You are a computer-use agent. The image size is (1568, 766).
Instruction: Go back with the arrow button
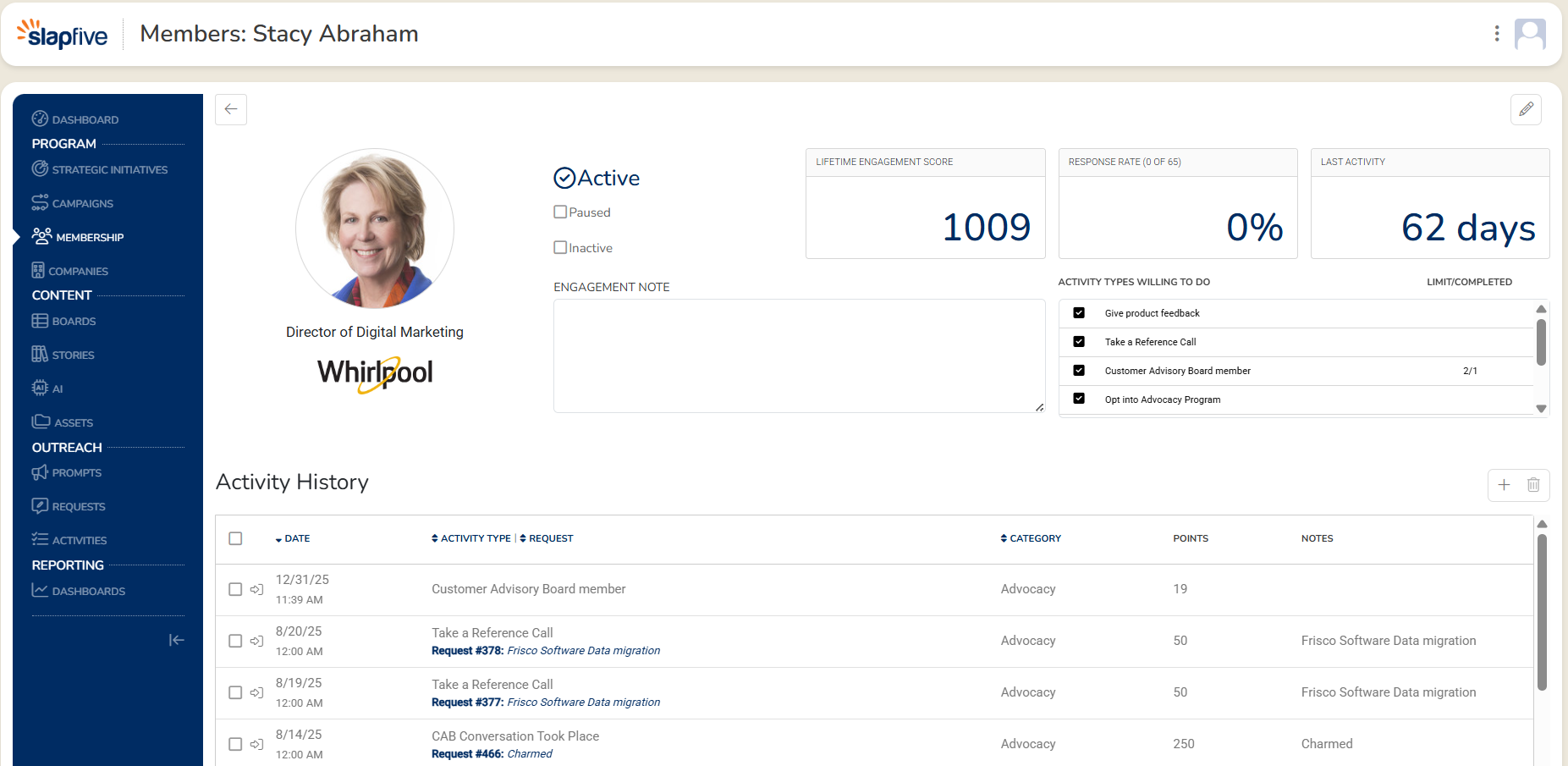(x=231, y=109)
